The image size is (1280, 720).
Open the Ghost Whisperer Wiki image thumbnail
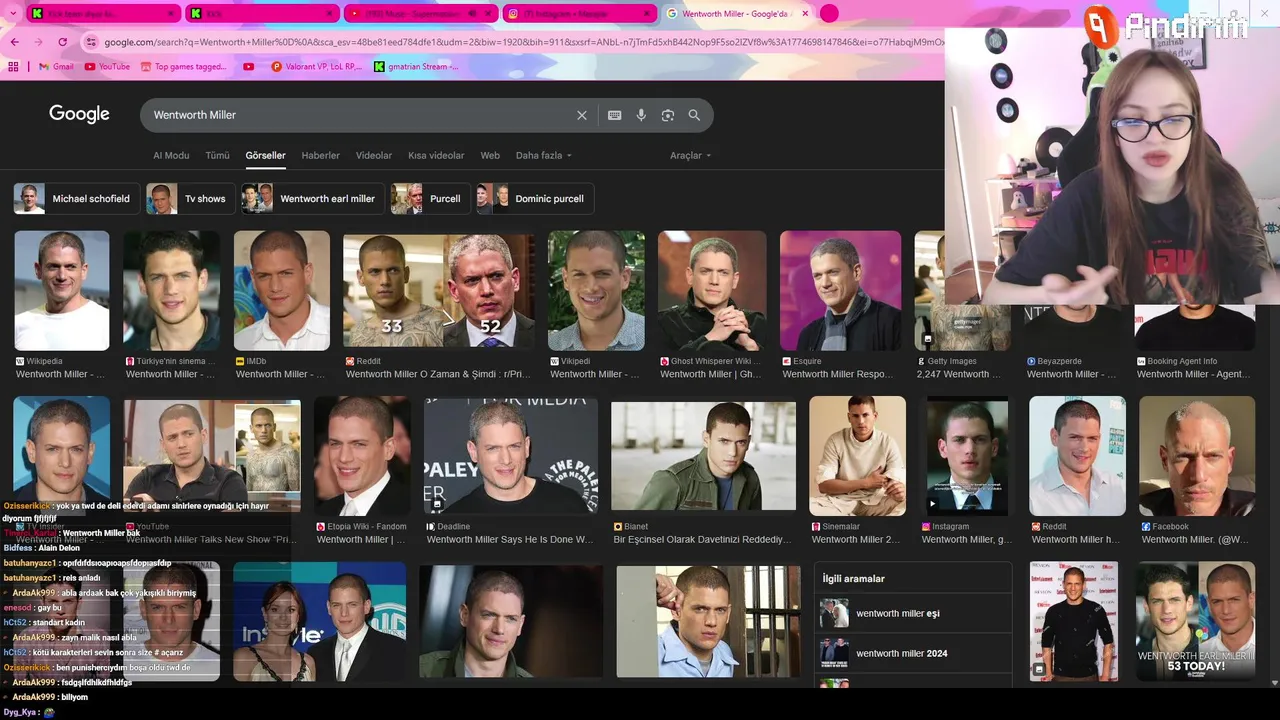[x=712, y=291]
